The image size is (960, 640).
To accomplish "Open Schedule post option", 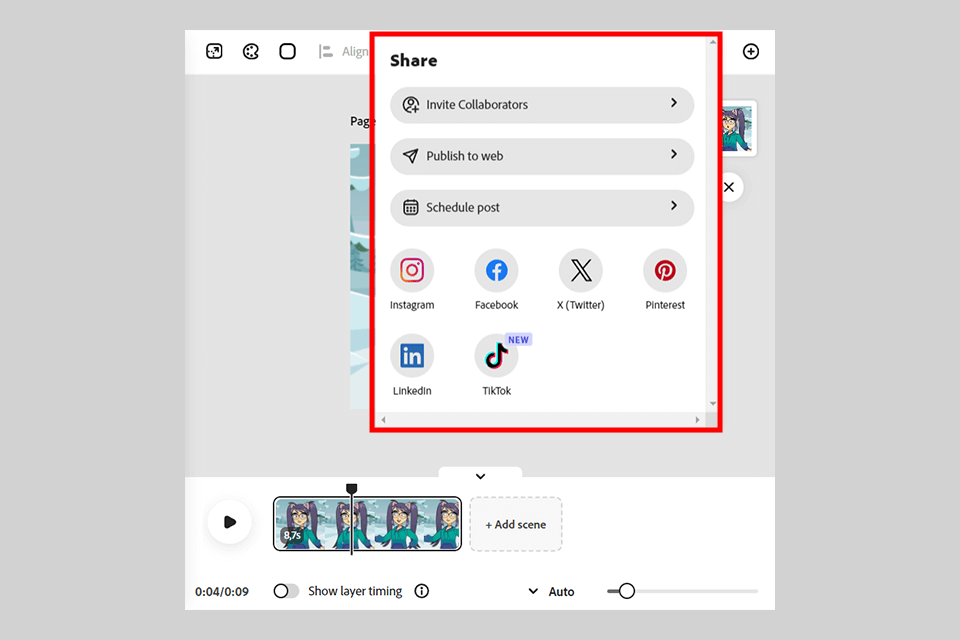I will point(542,208).
